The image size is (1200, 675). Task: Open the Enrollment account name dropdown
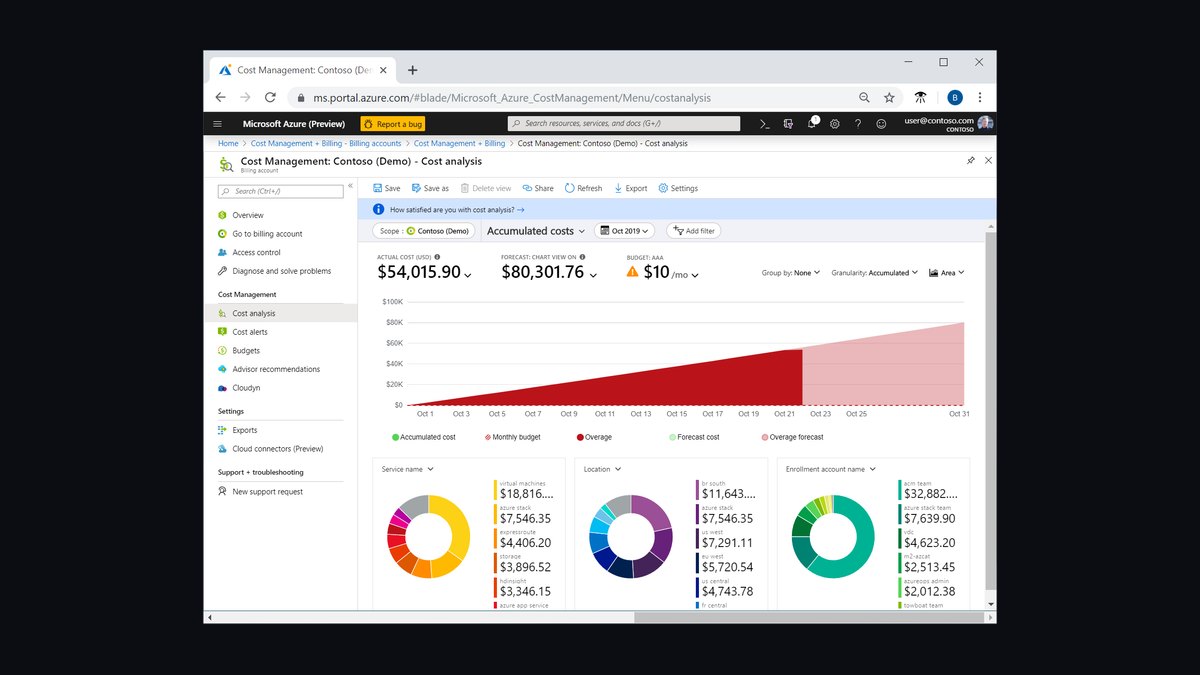[830, 469]
